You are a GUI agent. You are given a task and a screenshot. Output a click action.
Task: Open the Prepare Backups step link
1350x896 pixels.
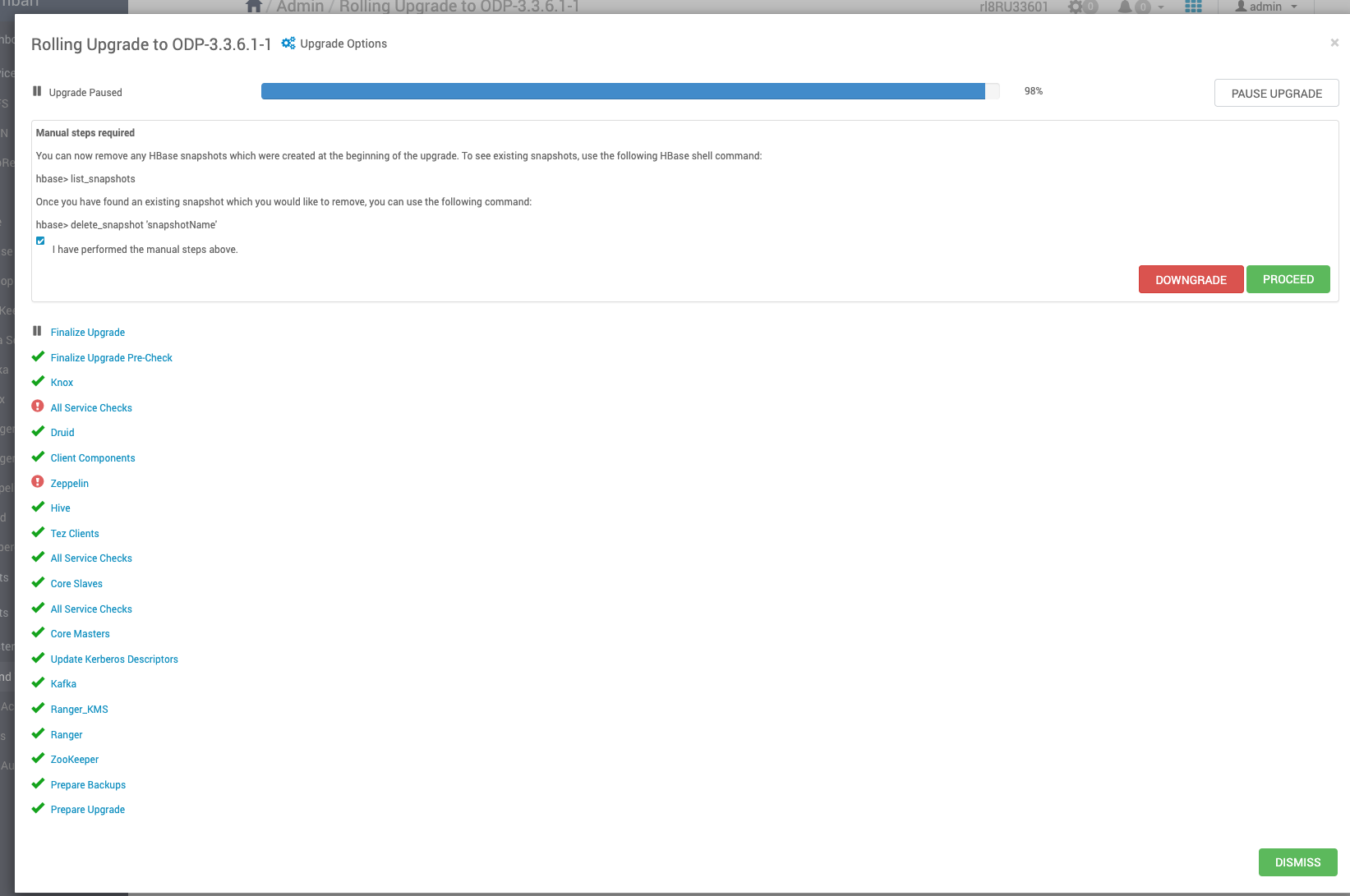tap(88, 785)
